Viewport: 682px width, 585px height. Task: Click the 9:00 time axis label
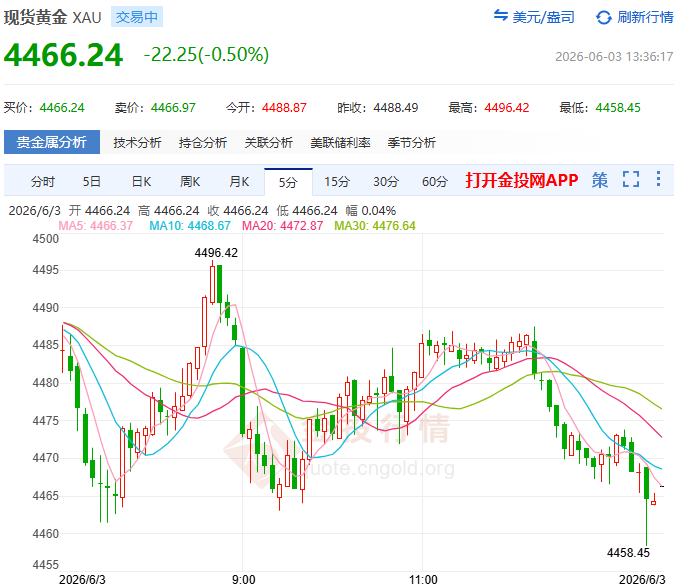coord(244,579)
